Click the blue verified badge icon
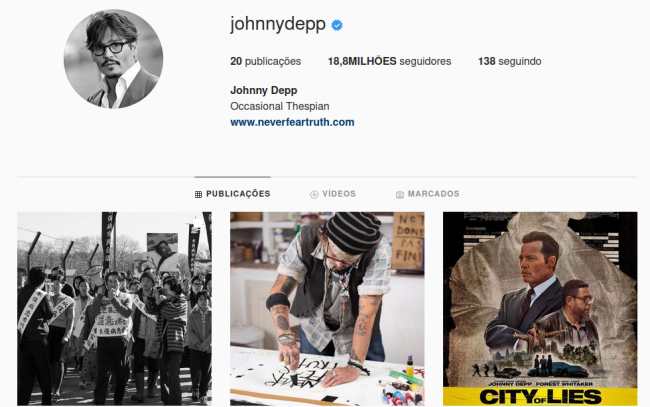The height and width of the screenshot is (407, 650). point(337,25)
